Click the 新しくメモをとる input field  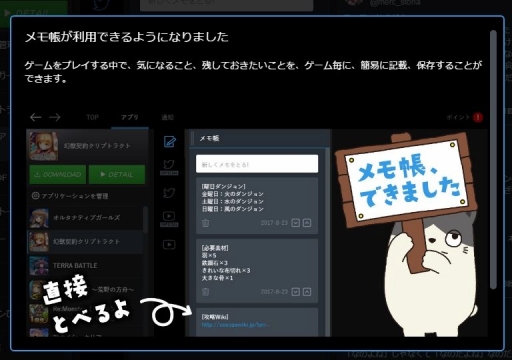click(x=257, y=164)
